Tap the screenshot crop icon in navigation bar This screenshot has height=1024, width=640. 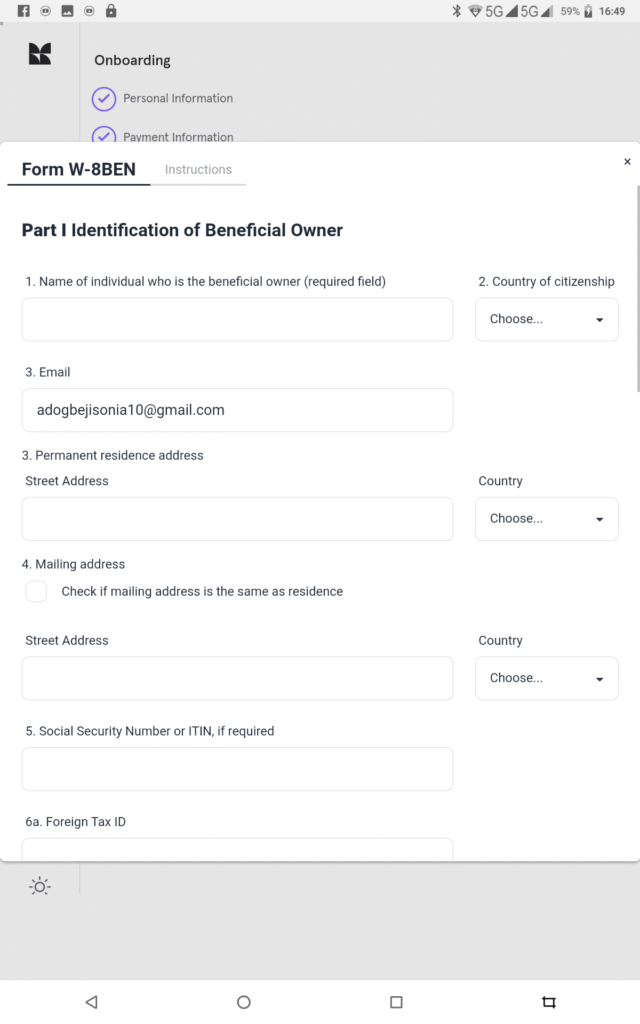coord(548,1002)
